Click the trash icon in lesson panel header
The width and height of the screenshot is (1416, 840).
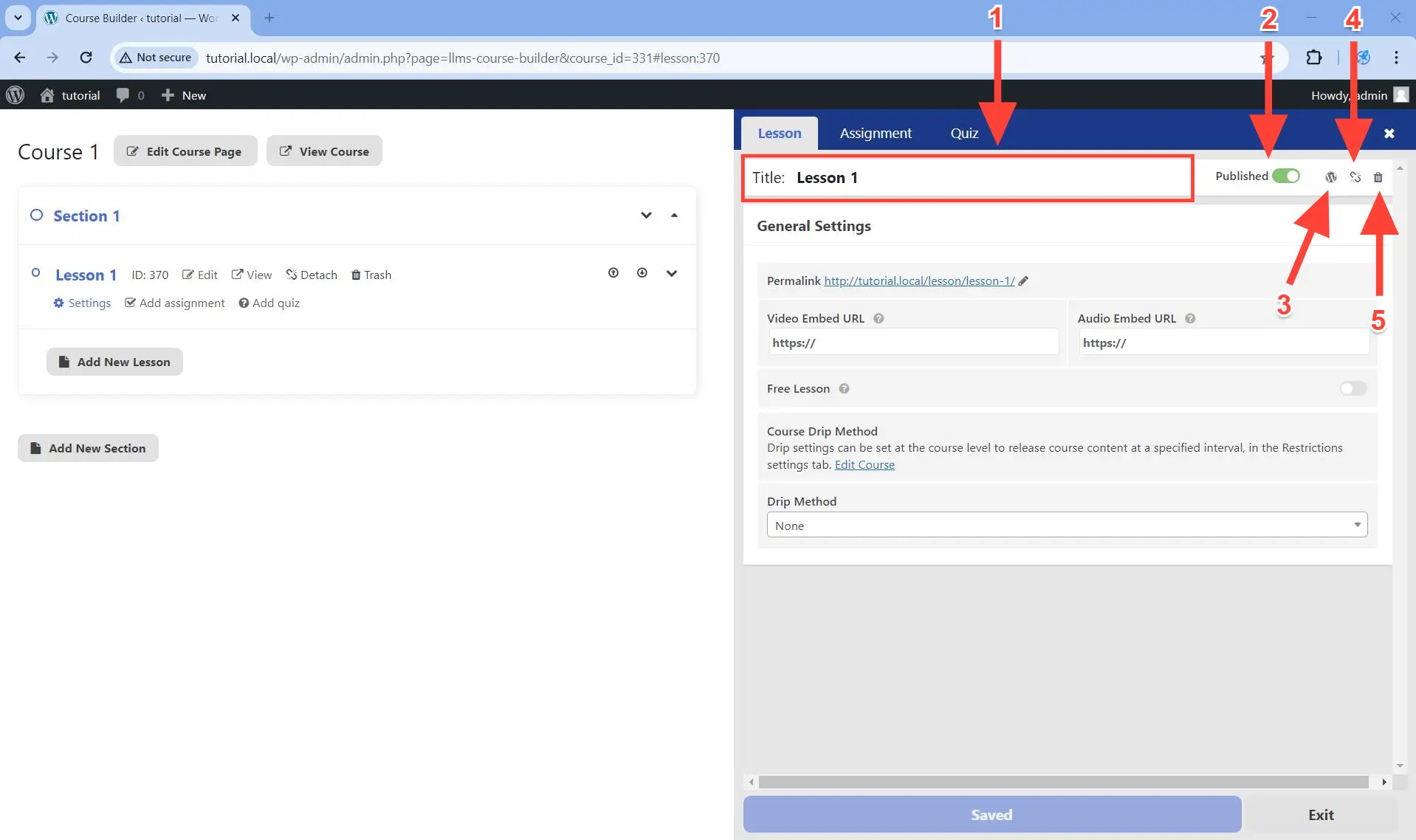coord(1378,177)
